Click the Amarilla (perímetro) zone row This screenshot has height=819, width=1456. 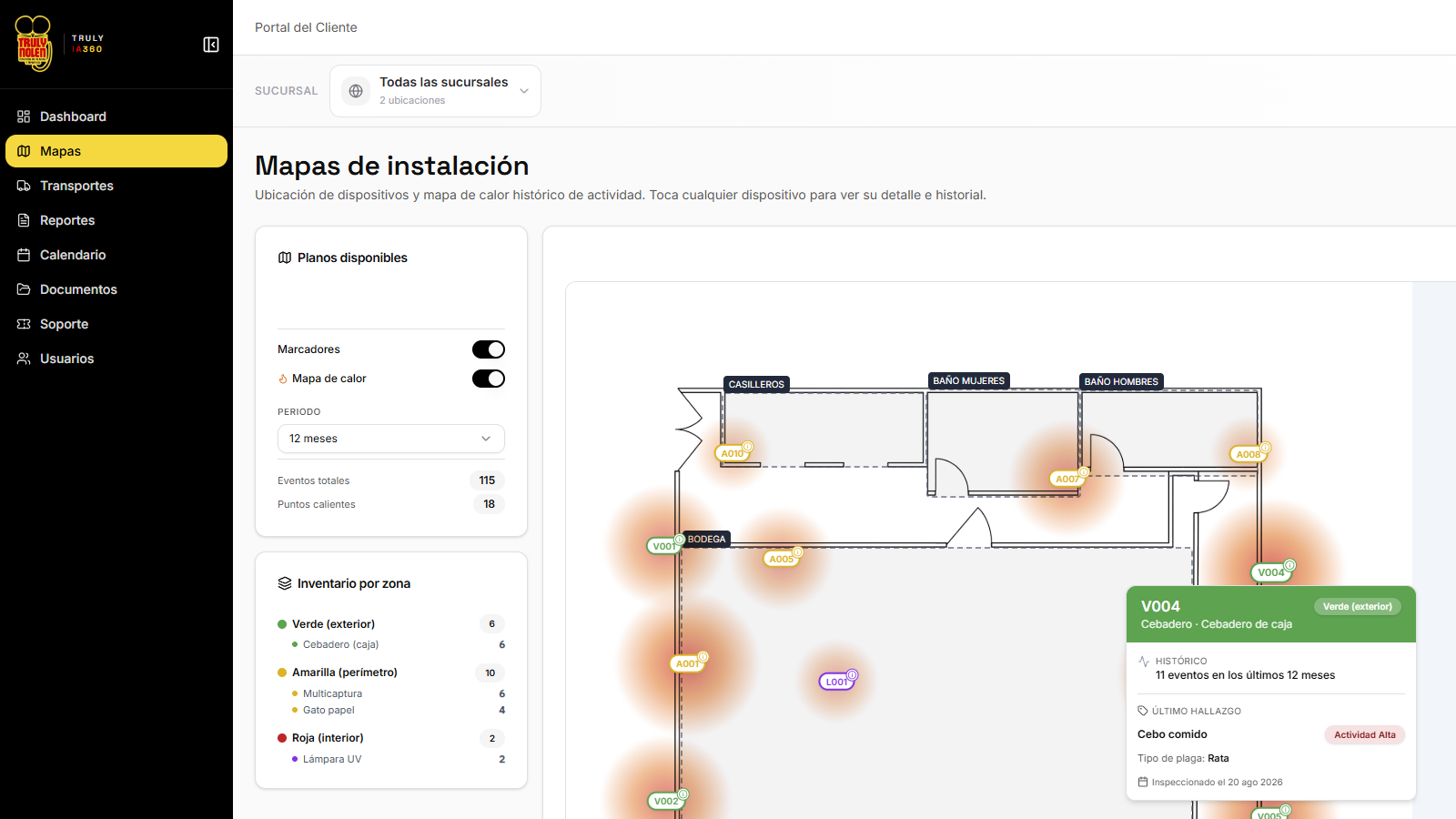[x=391, y=672]
